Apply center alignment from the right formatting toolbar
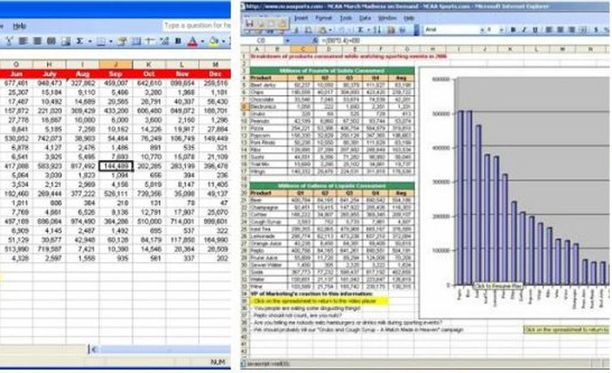The height and width of the screenshot is (373, 612). (560, 30)
